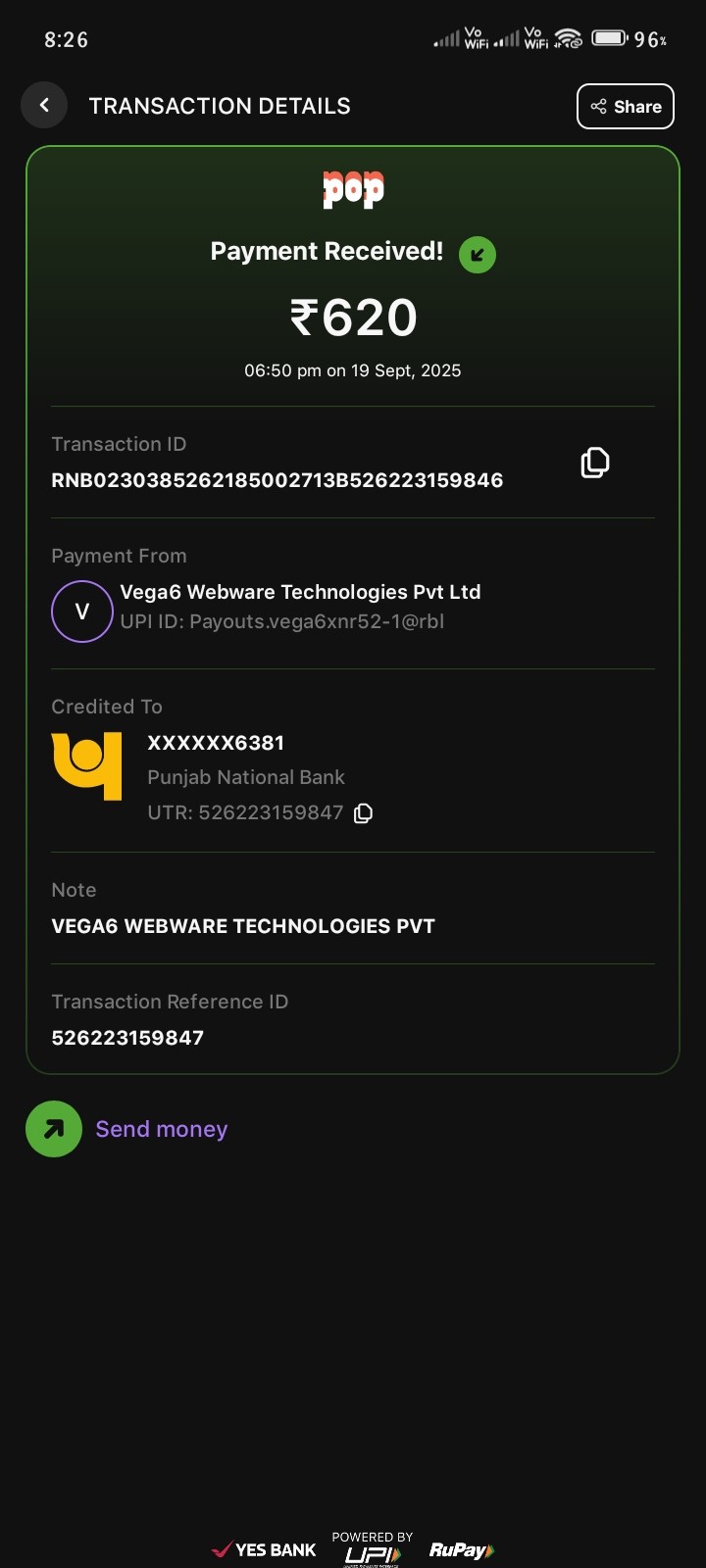Tap the payer UPI ID text
Viewport: 706px width, 1568px height.
282,621
